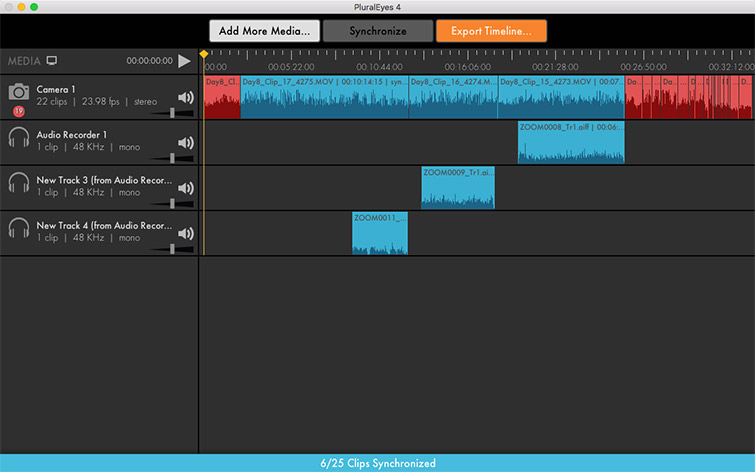Select the Day8_Clip_16_4274 clip
This screenshot has height=472, width=755.
pyautogui.click(x=453, y=97)
